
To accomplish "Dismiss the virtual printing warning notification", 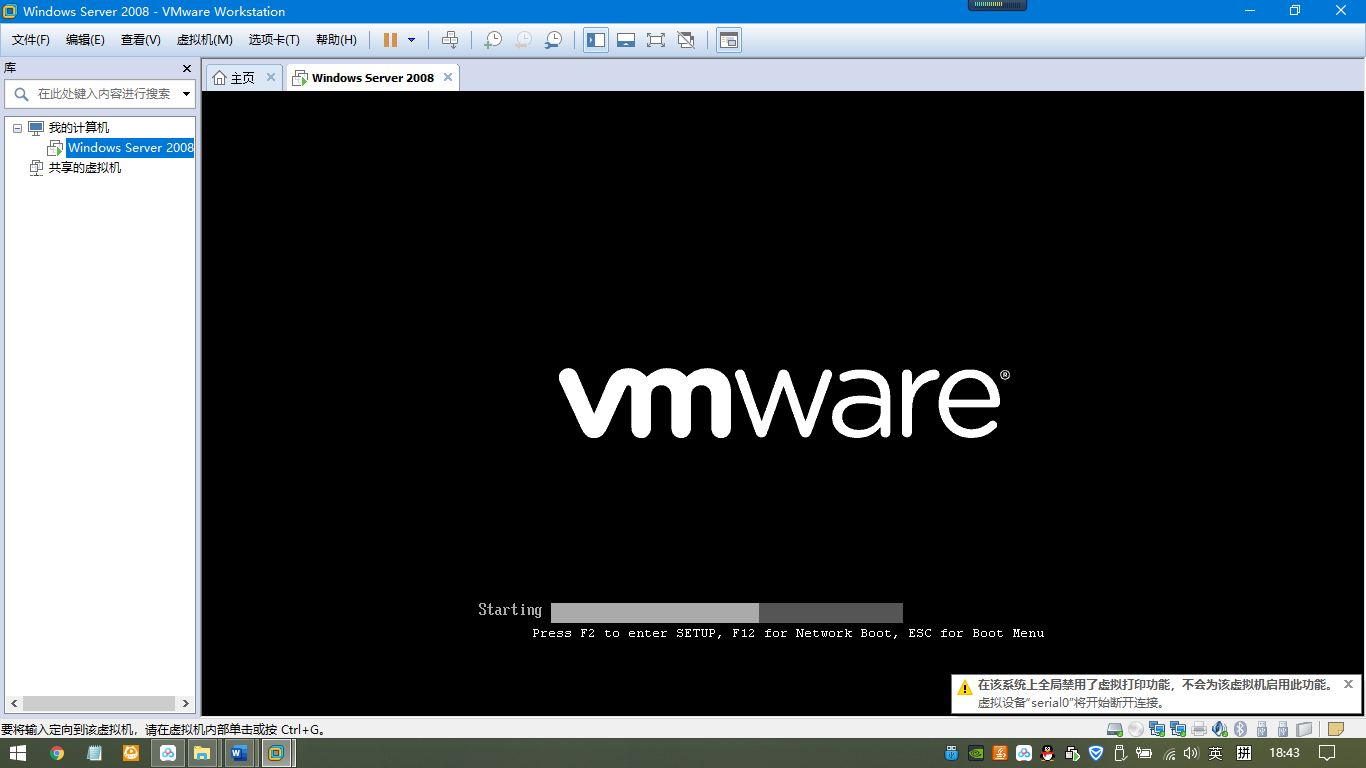I will pyautogui.click(x=1348, y=685).
